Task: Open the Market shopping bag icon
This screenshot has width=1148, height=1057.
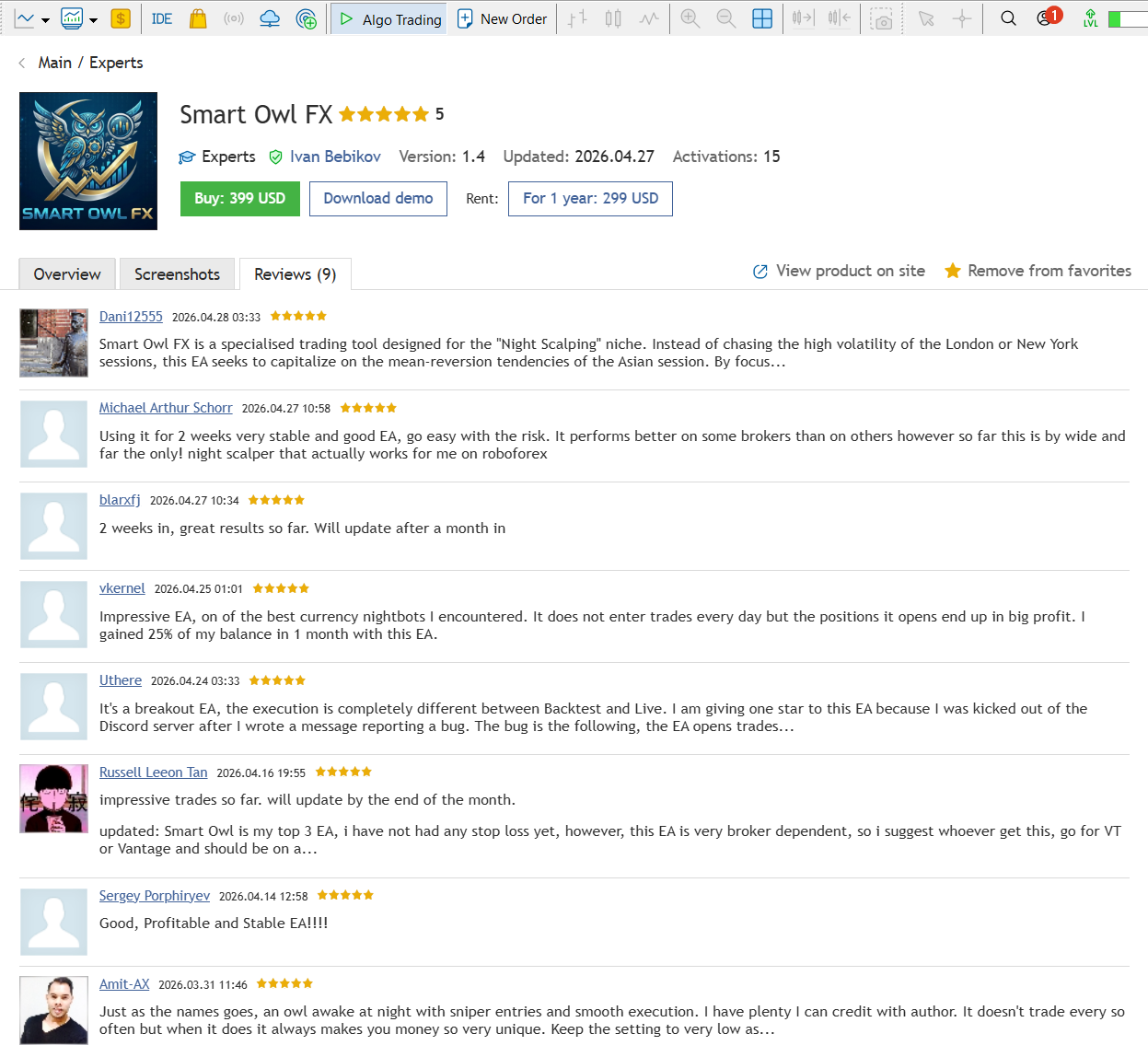Action: point(198,18)
